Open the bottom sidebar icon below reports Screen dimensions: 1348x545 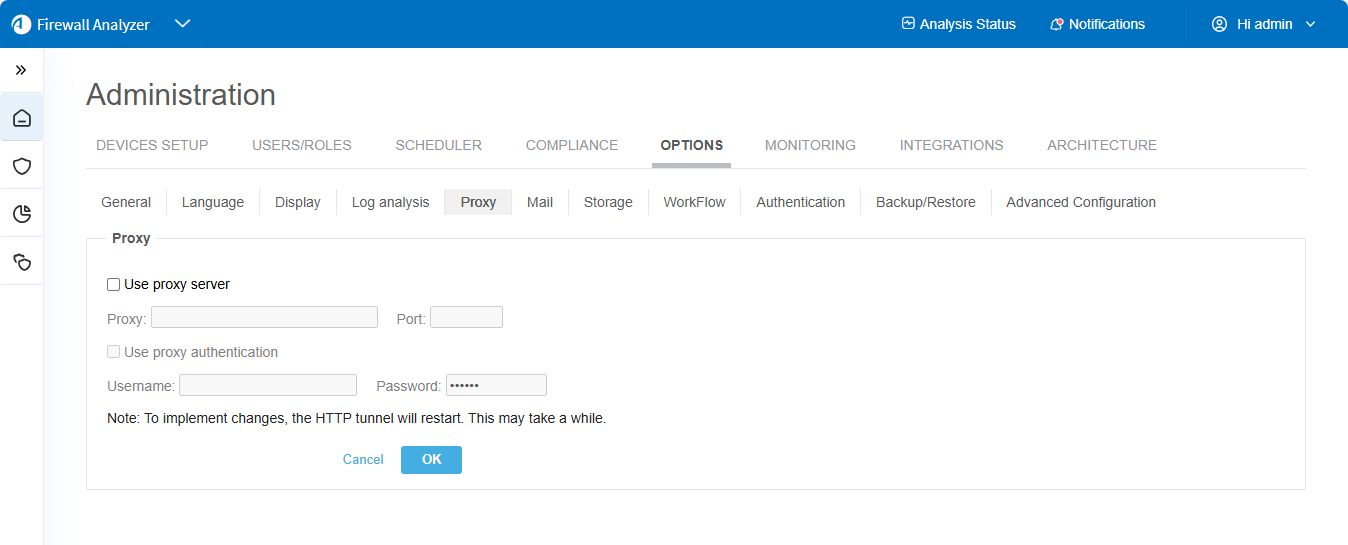pyautogui.click(x=21, y=261)
